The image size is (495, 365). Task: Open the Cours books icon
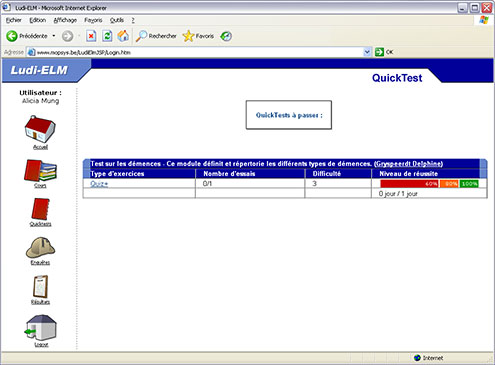pyautogui.click(x=40, y=171)
